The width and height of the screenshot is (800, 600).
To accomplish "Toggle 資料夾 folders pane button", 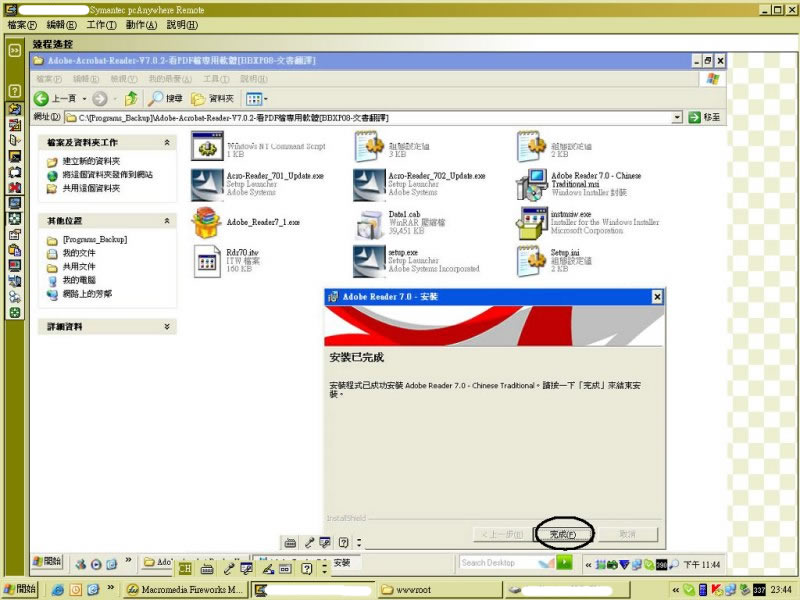I will click(x=212, y=98).
